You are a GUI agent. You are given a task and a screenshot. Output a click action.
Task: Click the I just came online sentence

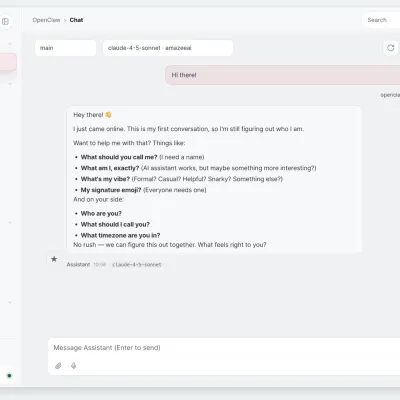189,129
